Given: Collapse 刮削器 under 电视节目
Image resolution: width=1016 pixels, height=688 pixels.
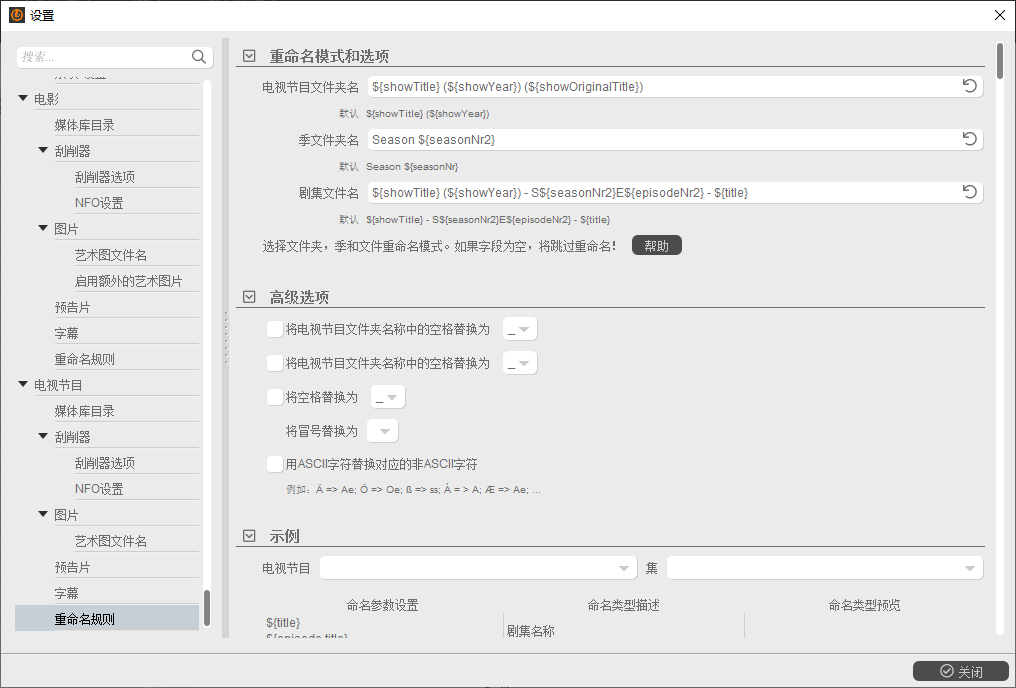Looking at the screenshot, I should (43, 437).
